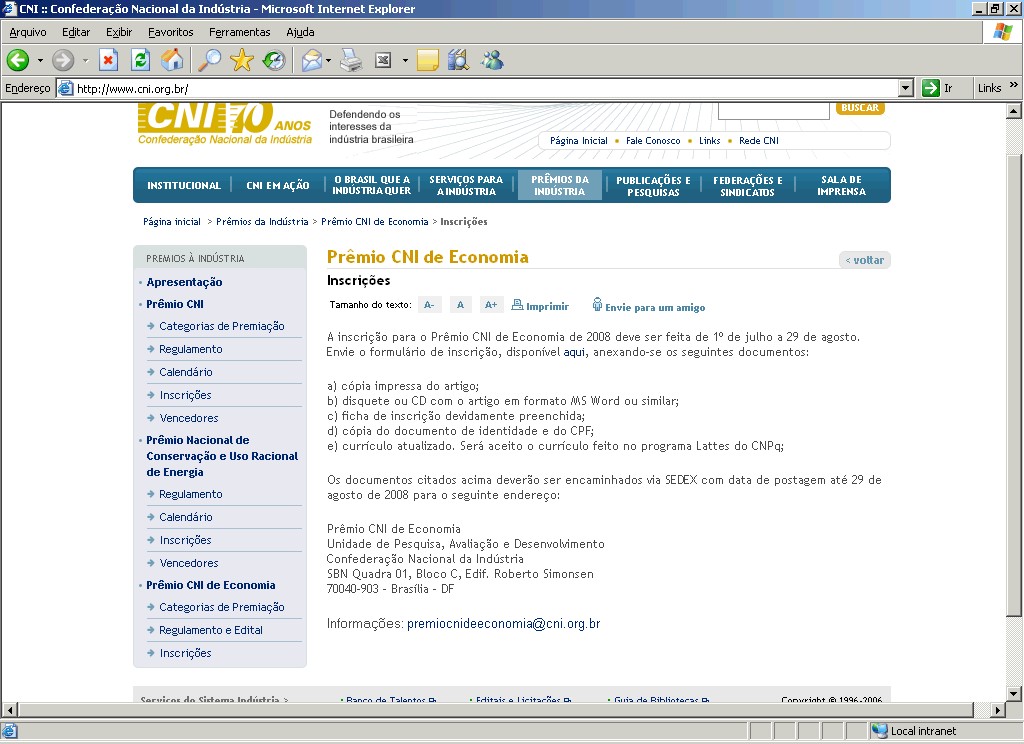
Task: Open Apresentação in the sidebar
Action: pyautogui.click(x=184, y=282)
